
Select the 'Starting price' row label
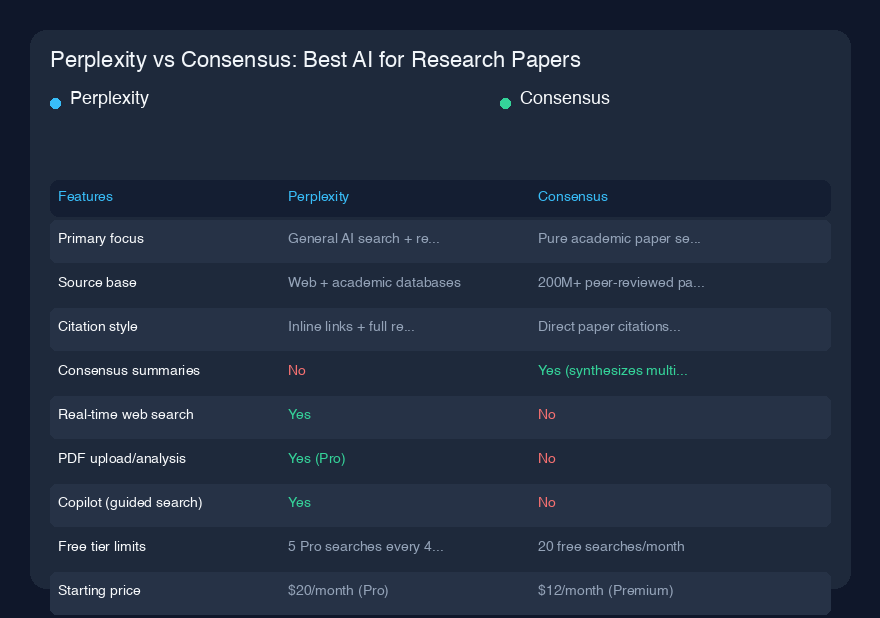[x=99, y=590]
